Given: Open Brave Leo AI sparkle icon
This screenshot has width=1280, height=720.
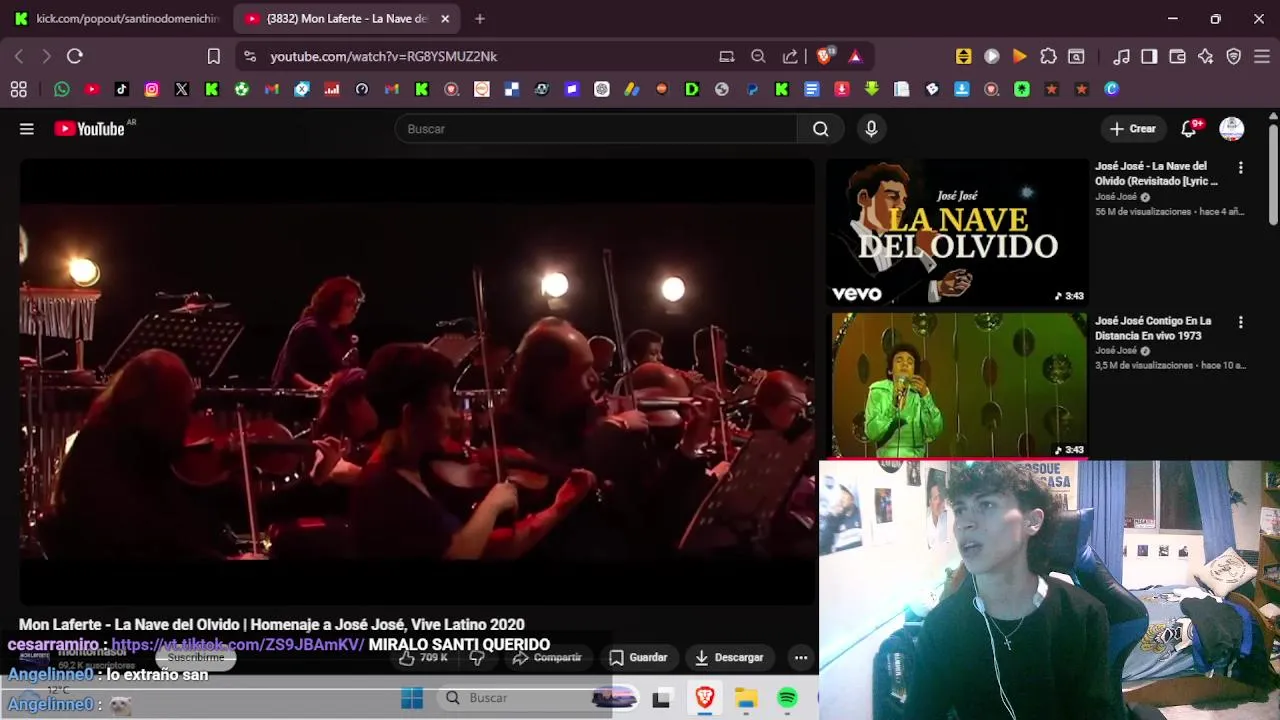Looking at the screenshot, I should 1205,57.
